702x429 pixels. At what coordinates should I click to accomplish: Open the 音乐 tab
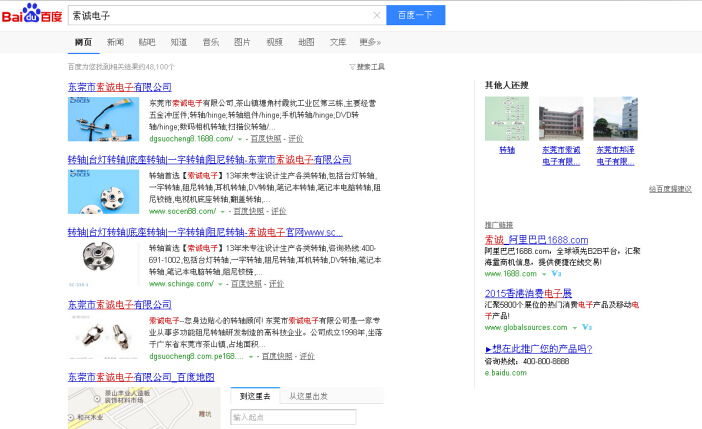tap(210, 42)
